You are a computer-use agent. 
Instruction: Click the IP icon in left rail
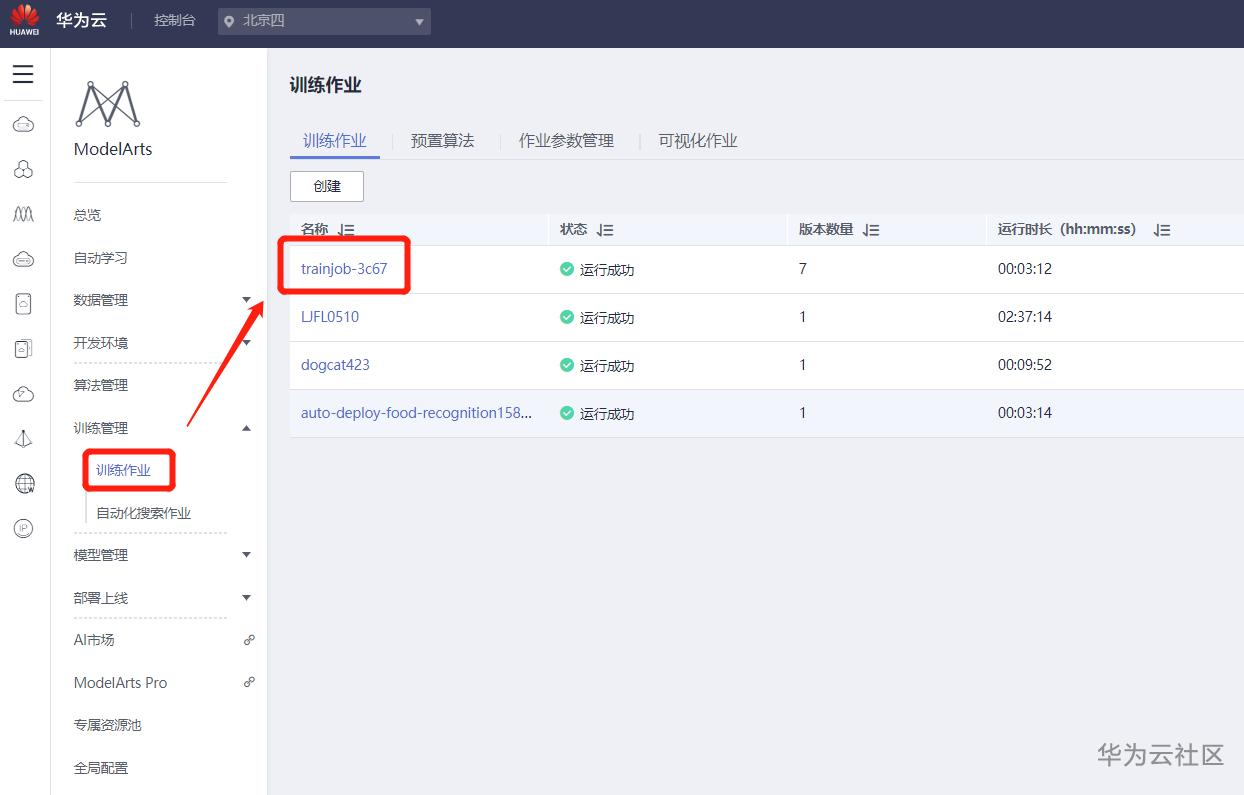tap(23, 528)
